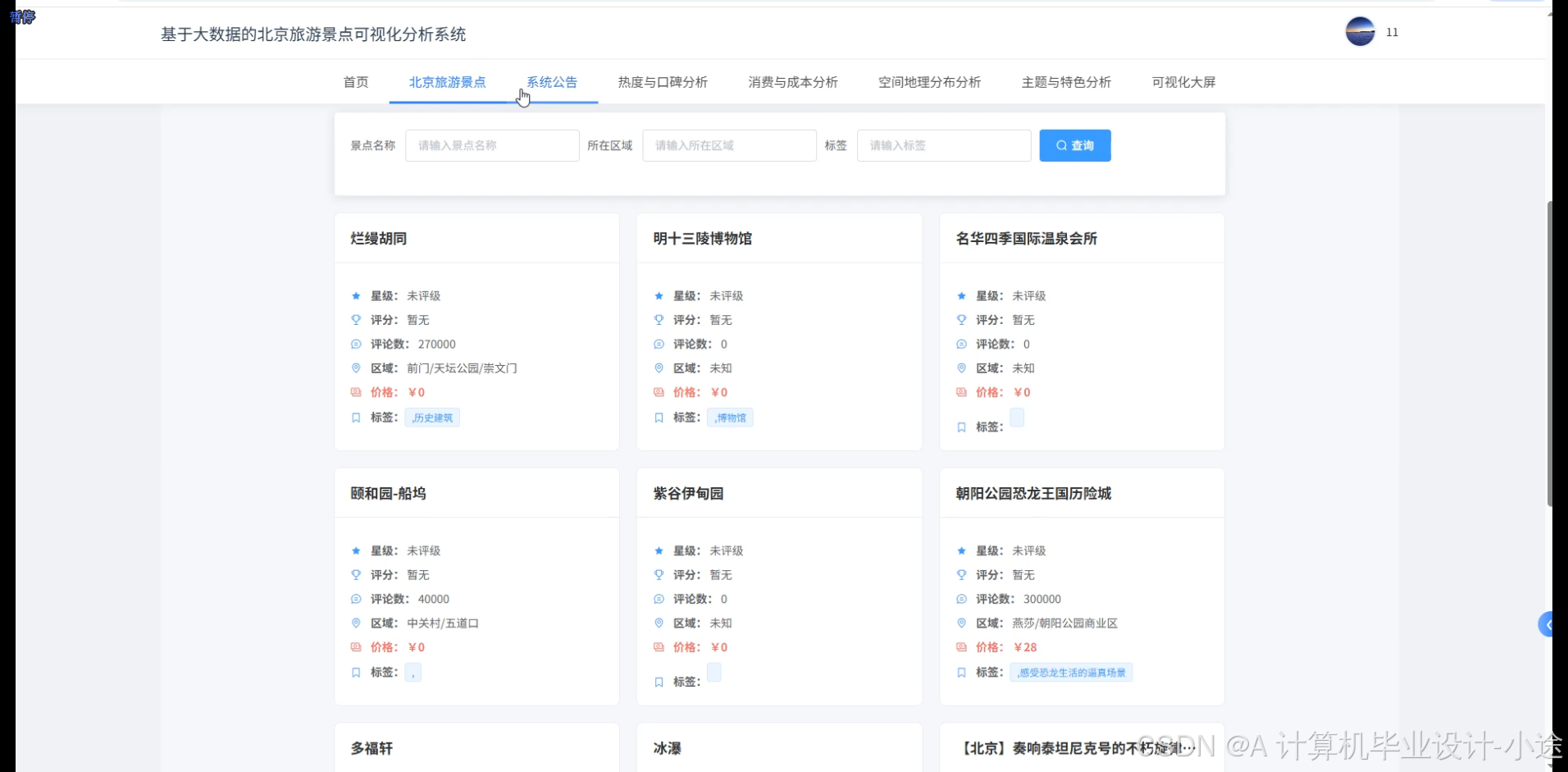Image resolution: width=1568 pixels, height=772 pixels.
Task: Click the bookmark icon in 名华四季国际温泉会所 card
Action: click(x=961, y=427)
